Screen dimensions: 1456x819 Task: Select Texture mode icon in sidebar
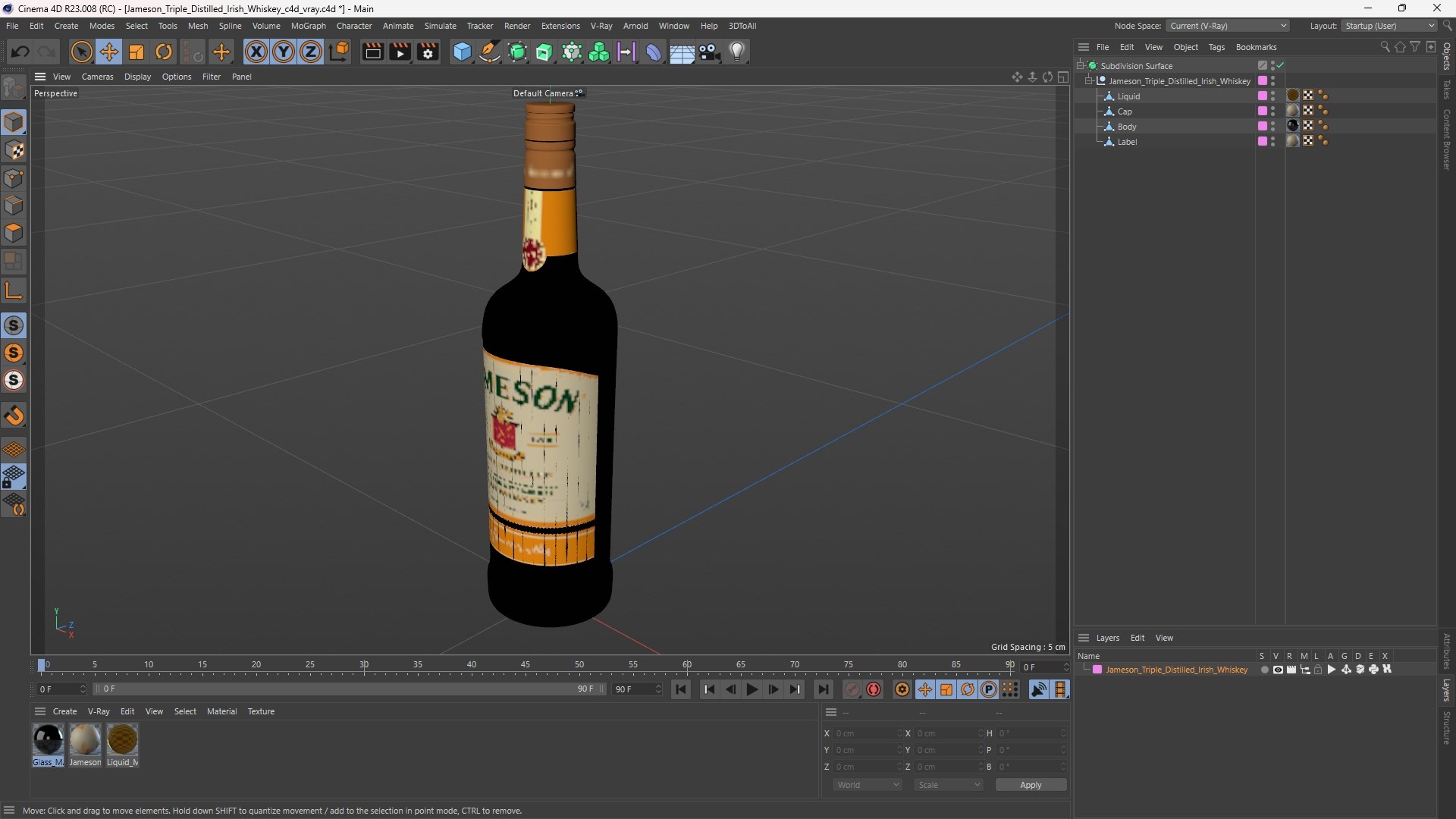click(14, 150)
